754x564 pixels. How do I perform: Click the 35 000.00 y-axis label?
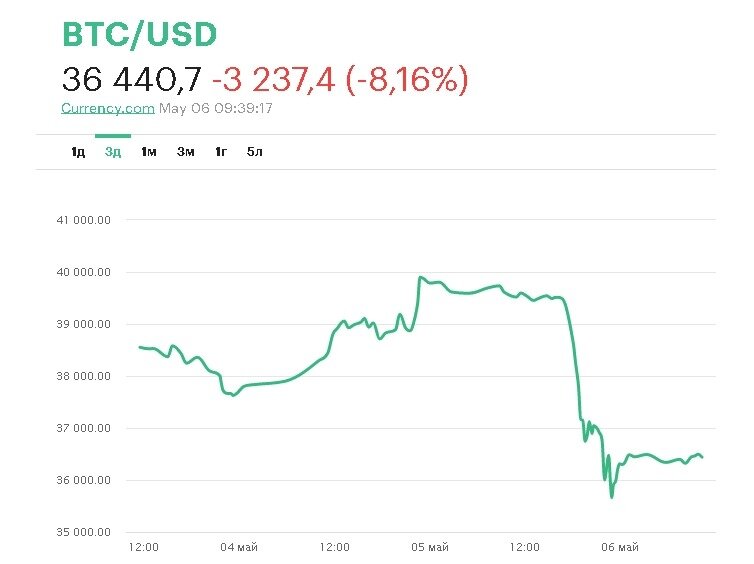[84, 532]
